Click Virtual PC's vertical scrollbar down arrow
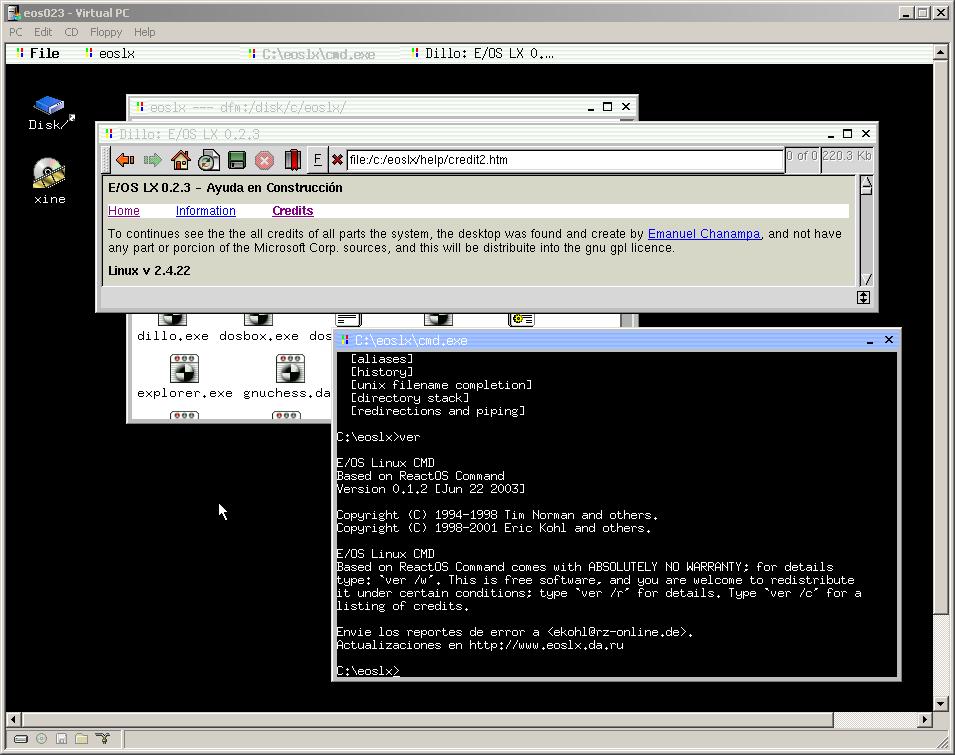This screenshot has height=755, width=955. [x=940, y=704]
